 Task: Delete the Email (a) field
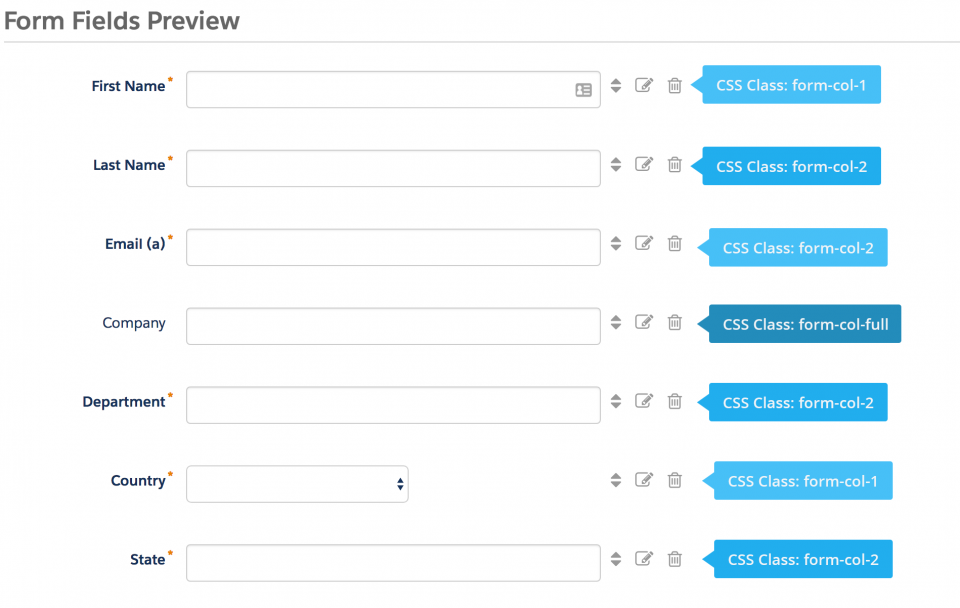pos(675,243)
